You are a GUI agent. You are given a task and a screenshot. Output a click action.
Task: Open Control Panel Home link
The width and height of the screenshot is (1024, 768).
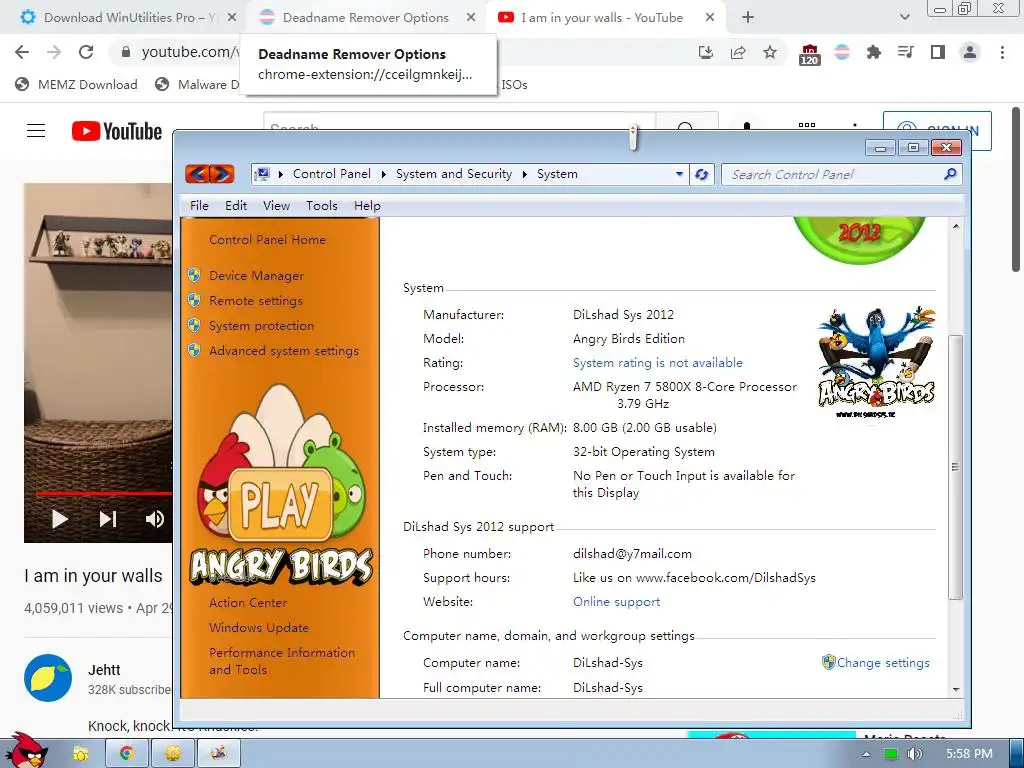(x=267, y=240)
